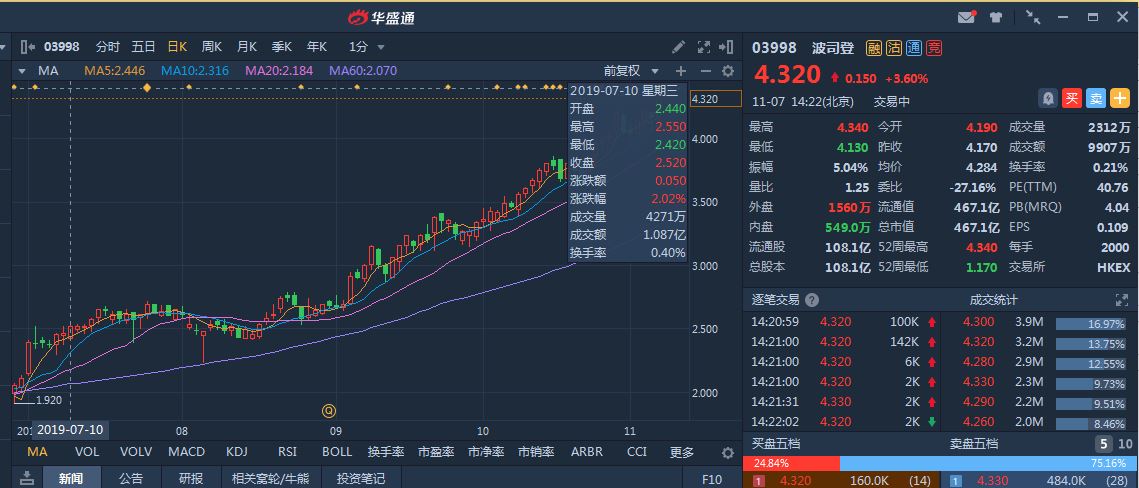Viewport: 1139px width, 488px height.
Task: Click the shrink-window arrows icon
Action: point(1032,17)
